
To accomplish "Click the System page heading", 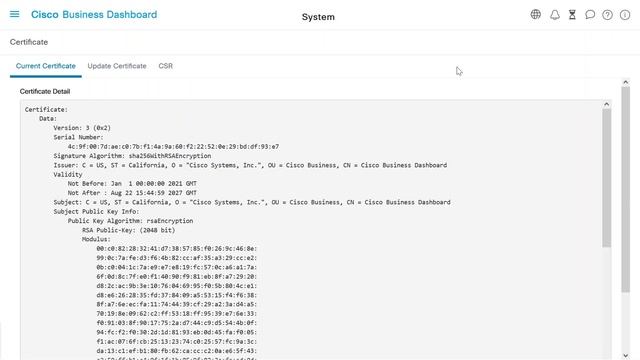I will coord(318,17).
